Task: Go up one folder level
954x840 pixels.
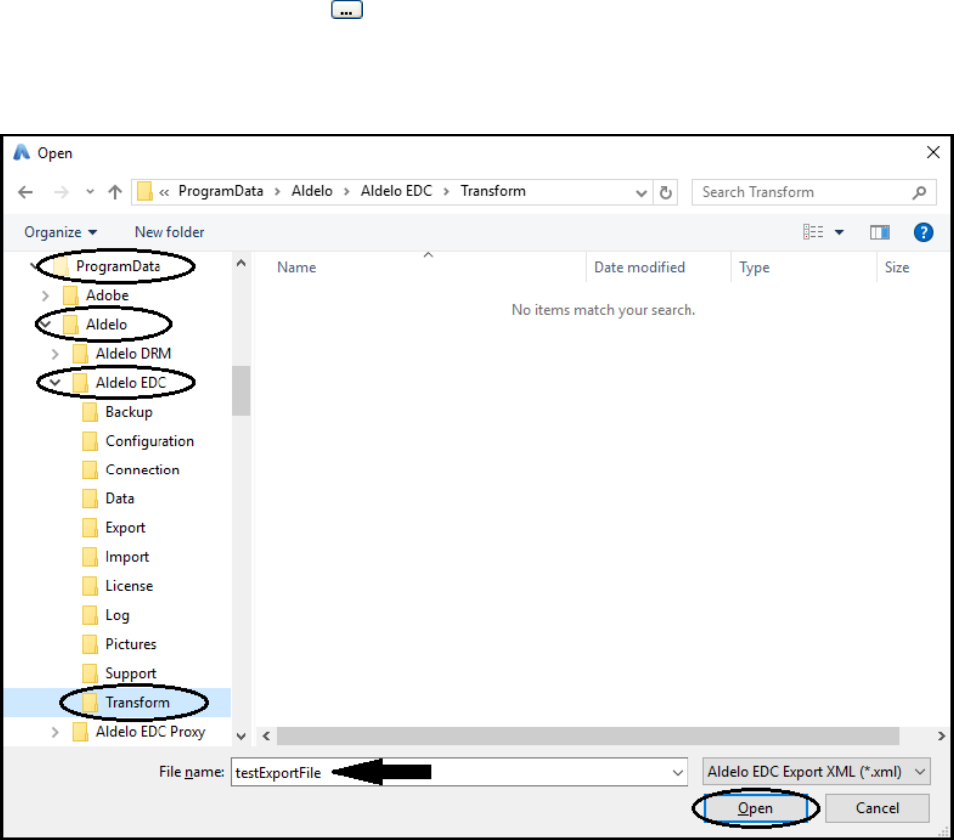Action: pos(115,192)
